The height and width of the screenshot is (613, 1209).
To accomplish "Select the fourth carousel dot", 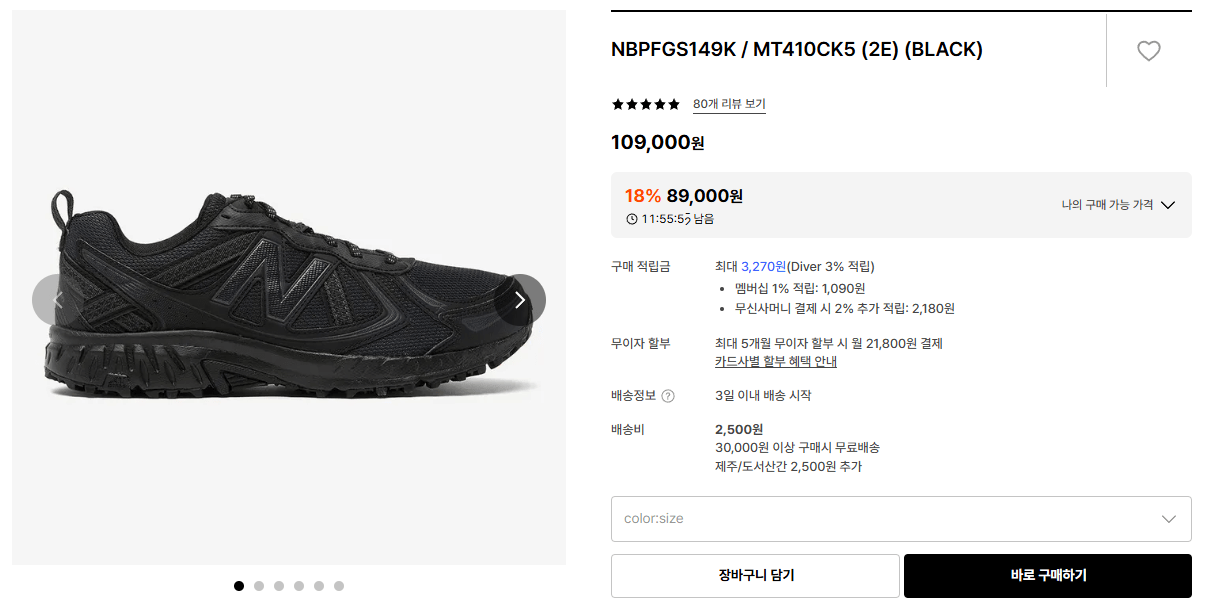I will tap(298, 585).
